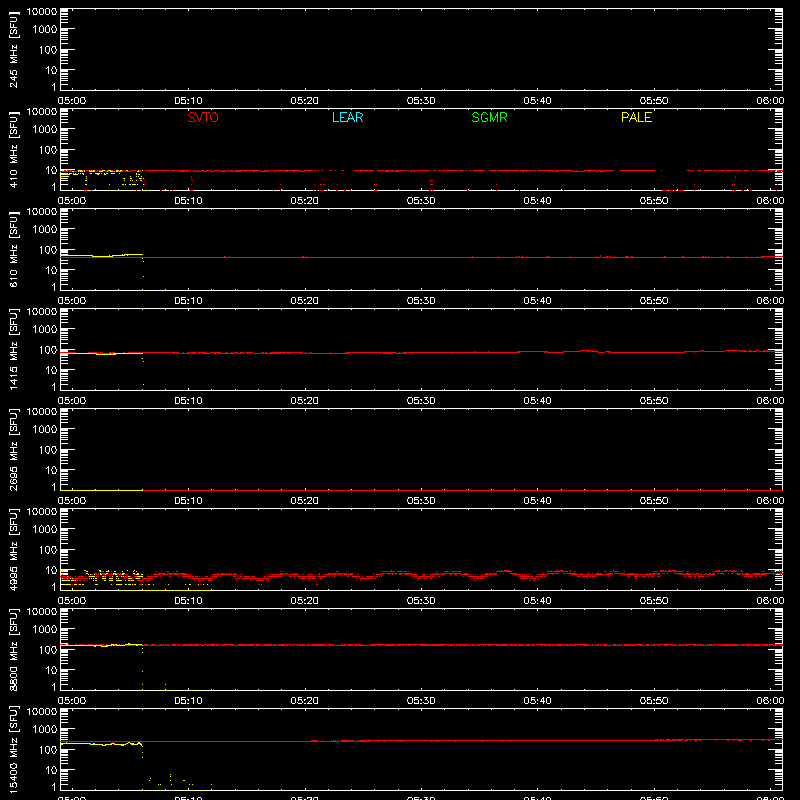Select the 8800 MHz [SFU] axis title
Screen dimensions: 800x800
14,649
